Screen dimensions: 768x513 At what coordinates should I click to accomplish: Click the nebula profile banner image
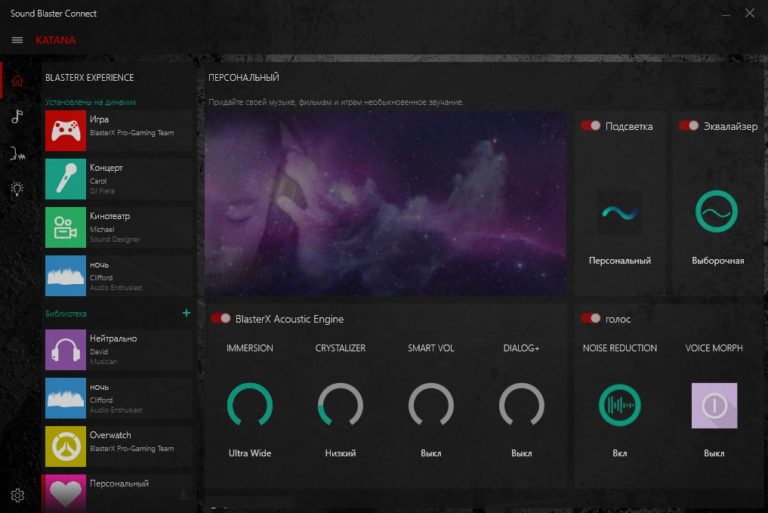pyautogui.click(x=385, y=203)
